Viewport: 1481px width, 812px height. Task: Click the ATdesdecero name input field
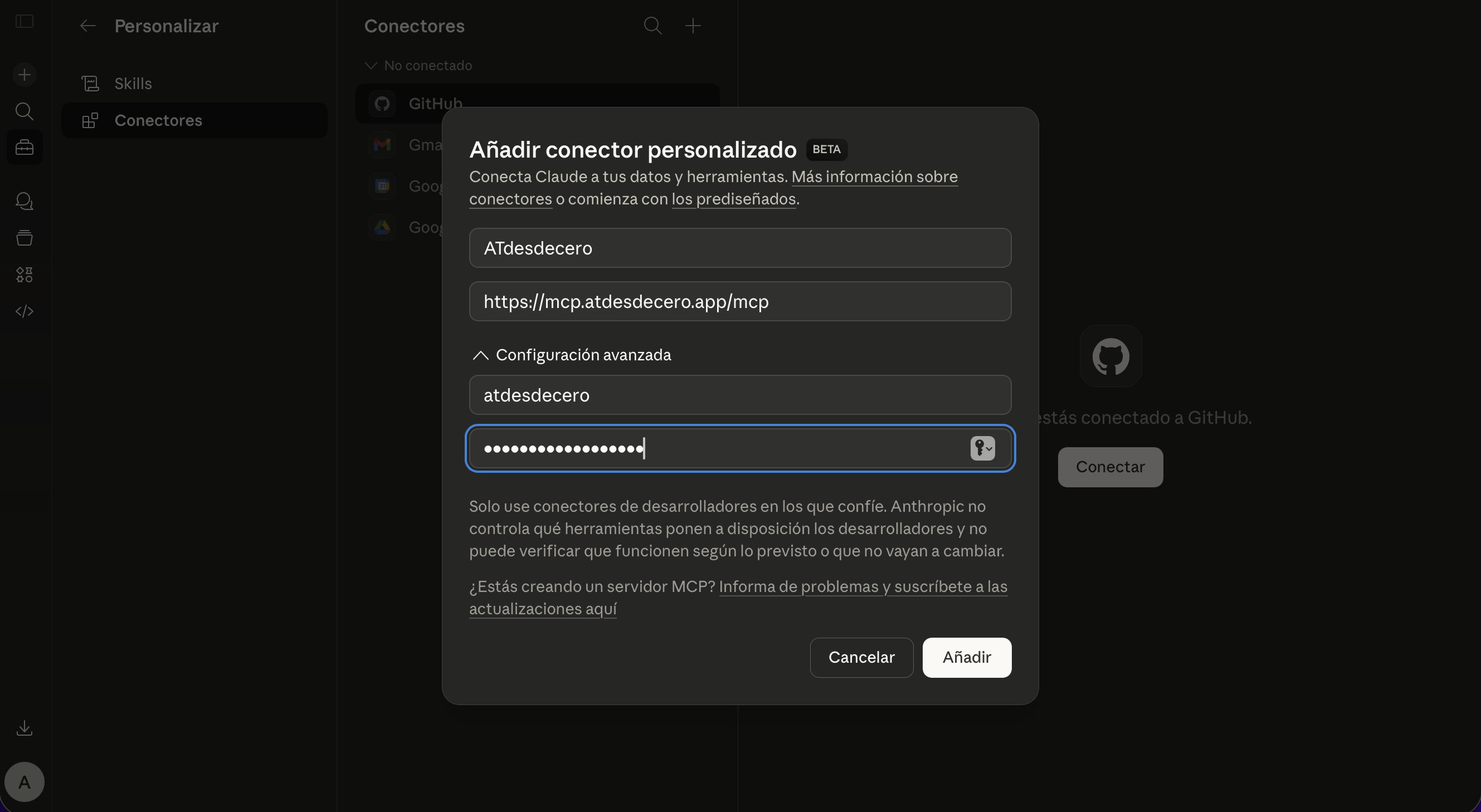click(x=739, y=248)
